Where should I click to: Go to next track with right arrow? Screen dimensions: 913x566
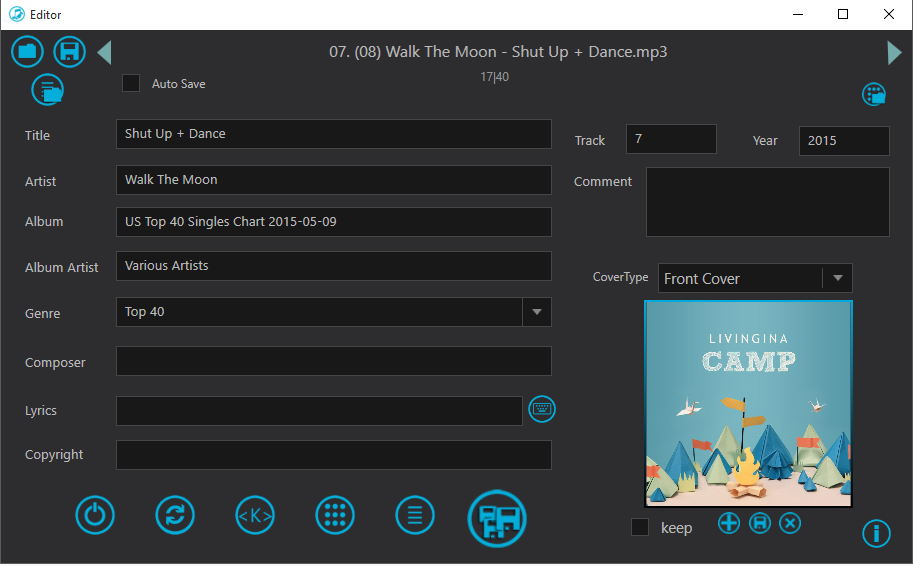coord(894,52)
